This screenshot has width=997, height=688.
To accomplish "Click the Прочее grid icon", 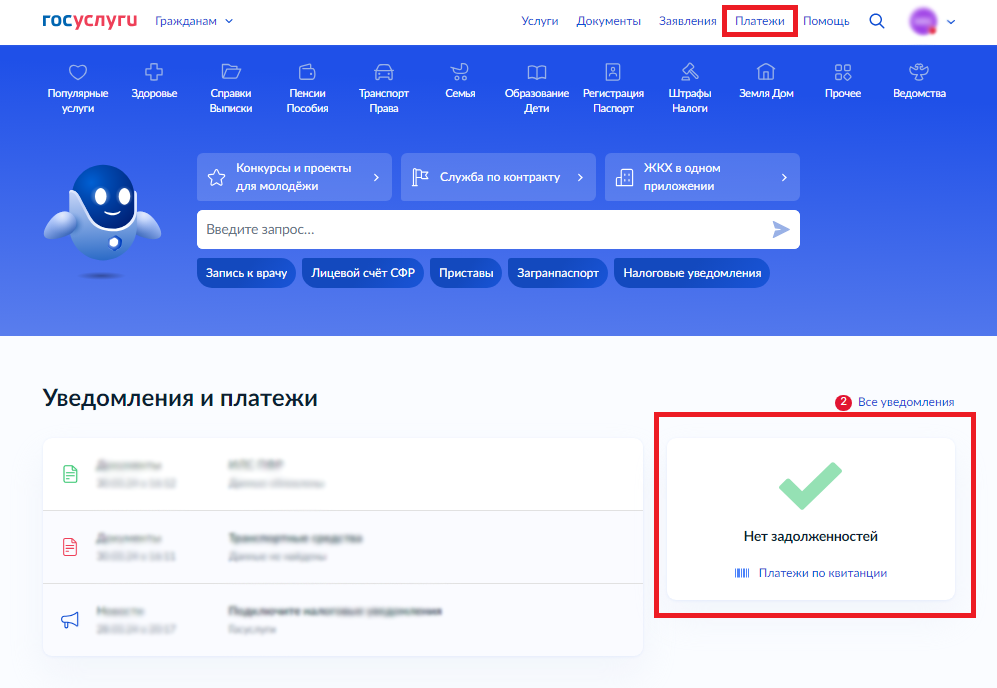I will coord(842,72).
